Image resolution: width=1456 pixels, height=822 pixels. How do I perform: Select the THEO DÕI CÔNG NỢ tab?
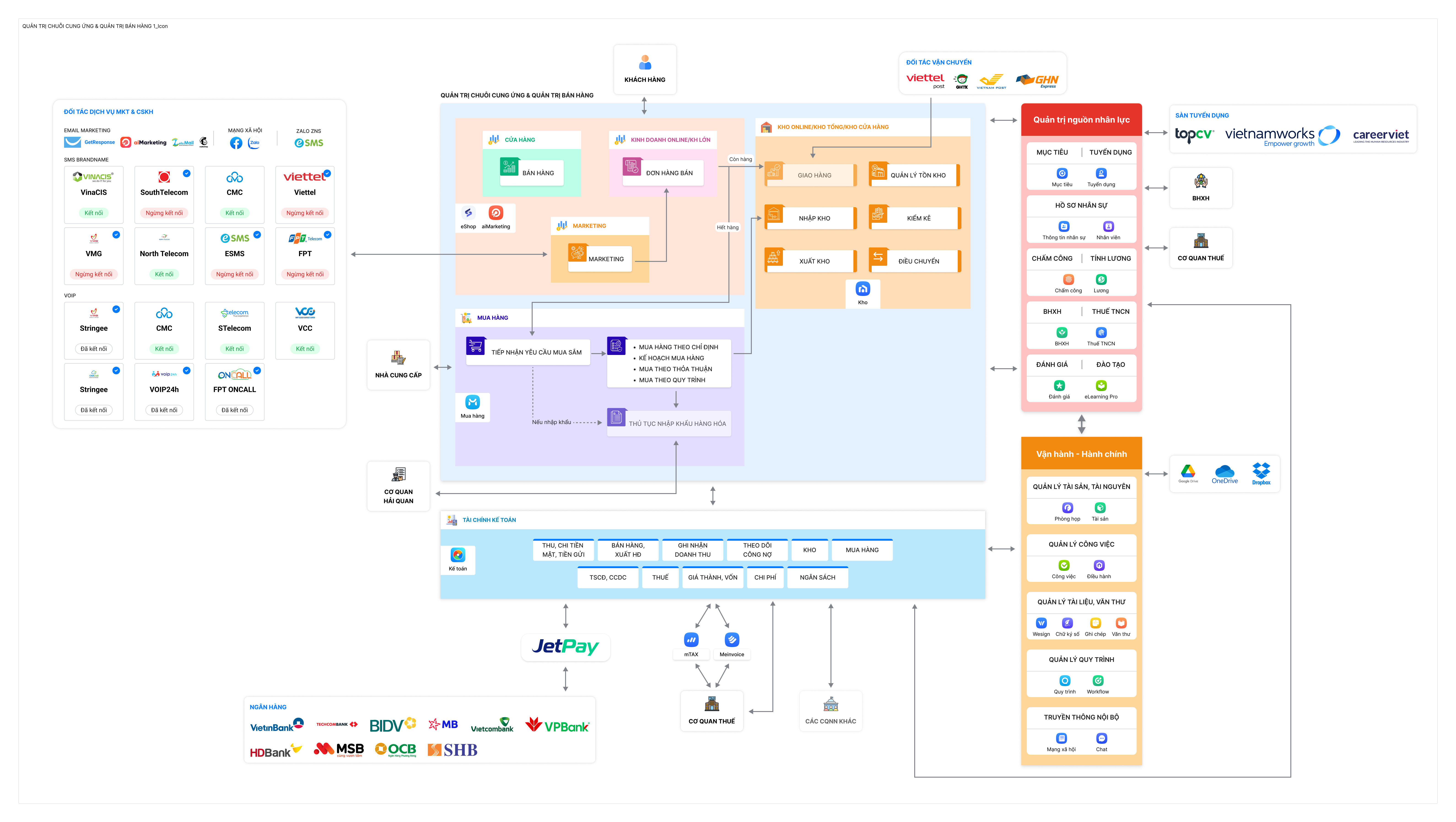(x=757, y=550)
